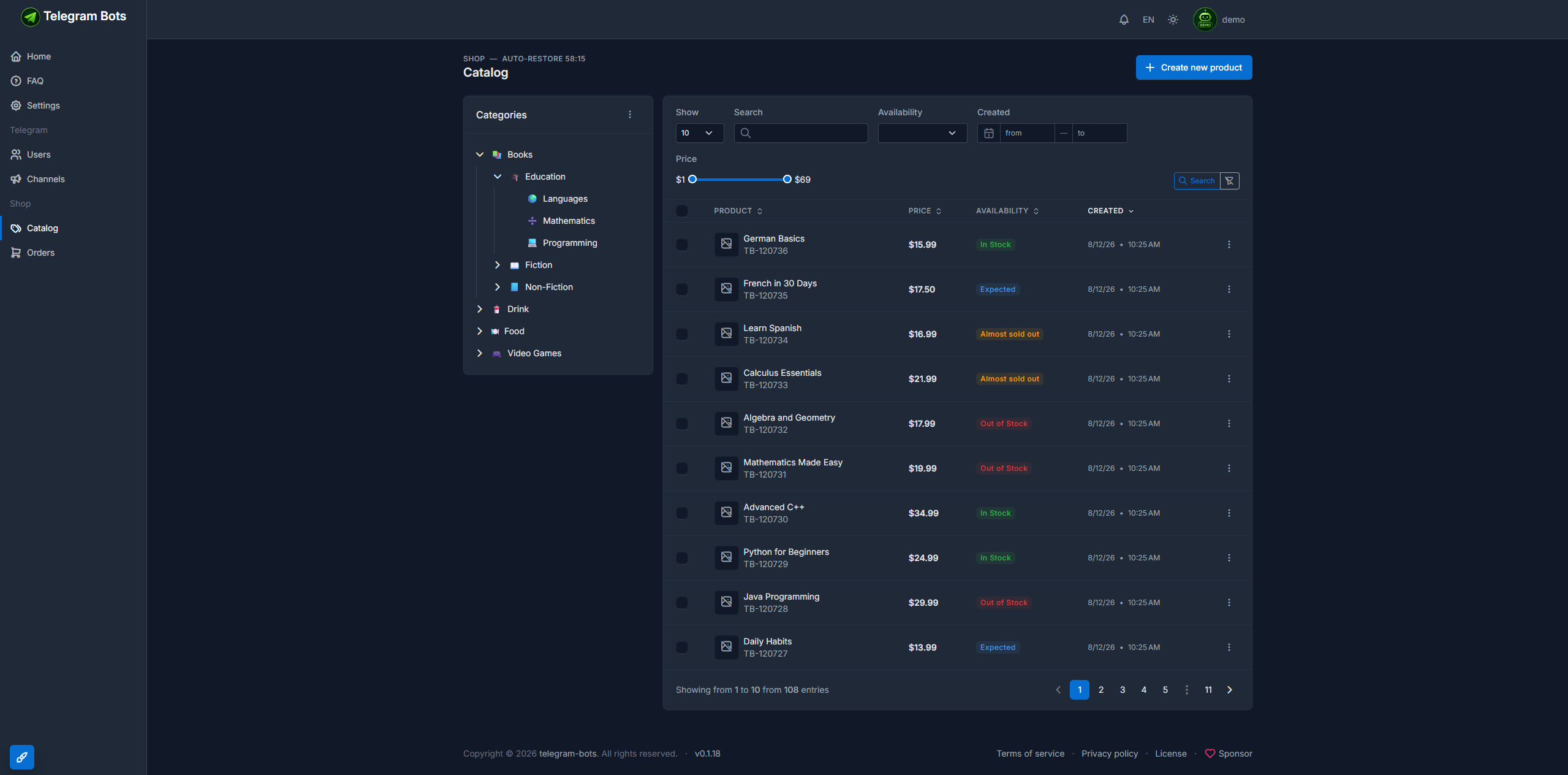Jump to page 11 of results

1208,690
